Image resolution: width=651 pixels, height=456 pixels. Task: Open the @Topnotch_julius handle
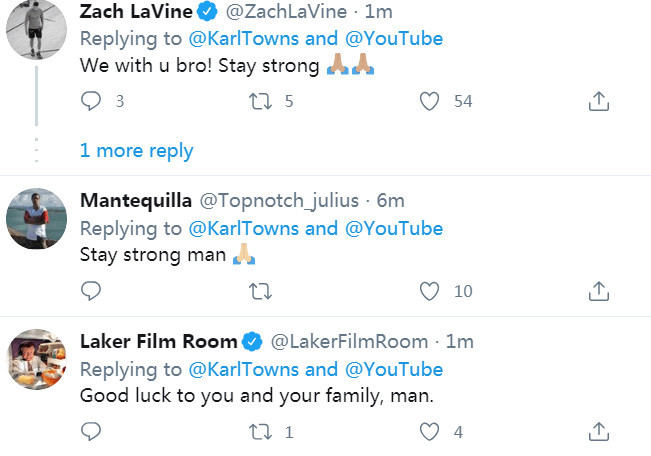click(x=279, y=201)
